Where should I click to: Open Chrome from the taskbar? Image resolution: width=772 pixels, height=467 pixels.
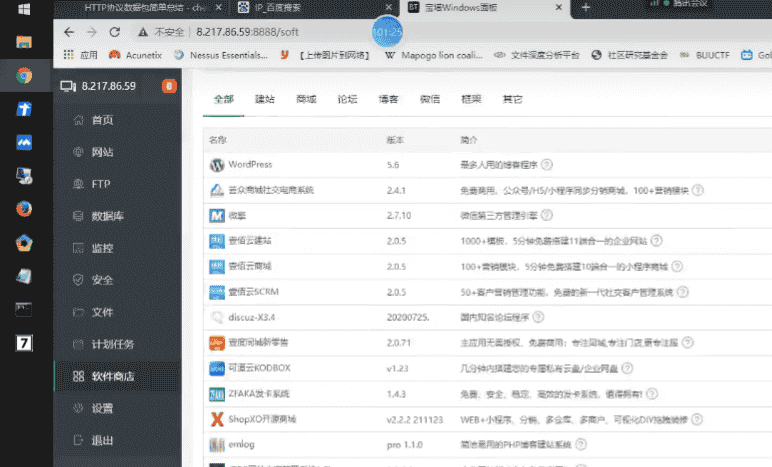24,75
